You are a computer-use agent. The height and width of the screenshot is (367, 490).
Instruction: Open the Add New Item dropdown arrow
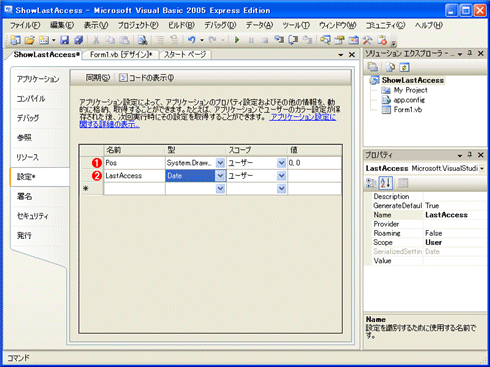[54, 40]
